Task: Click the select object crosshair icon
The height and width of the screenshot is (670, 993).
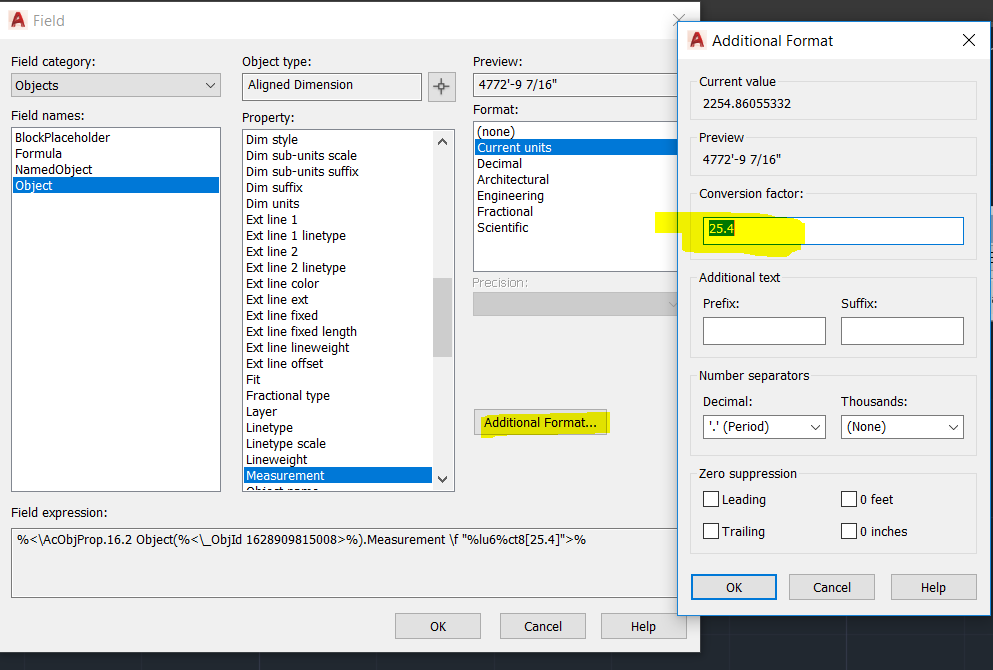Action: click(441, 86)
